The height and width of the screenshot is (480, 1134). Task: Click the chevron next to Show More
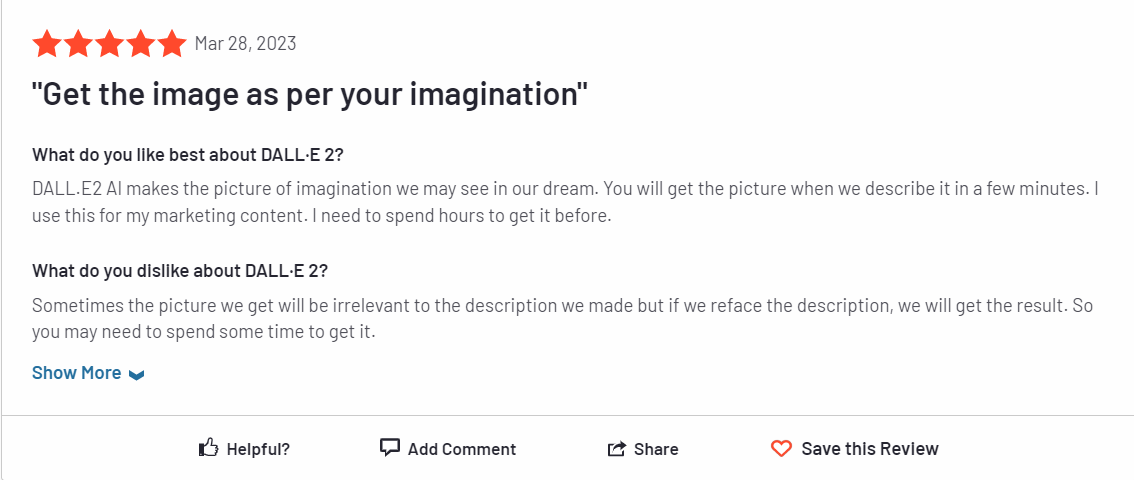coord(136,374)
